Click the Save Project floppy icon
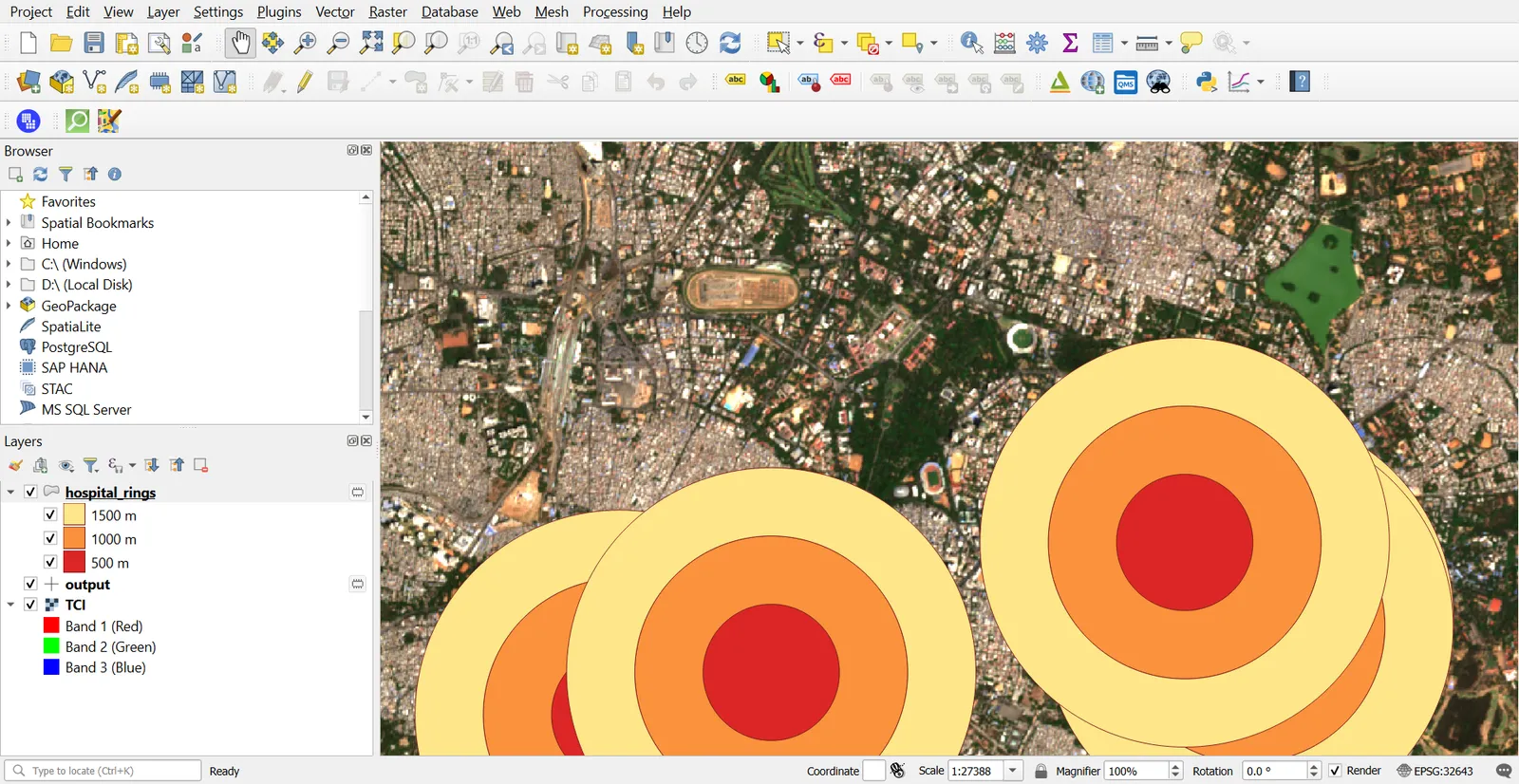Screen dimensions: 1519x784 (x=94, y=43)
